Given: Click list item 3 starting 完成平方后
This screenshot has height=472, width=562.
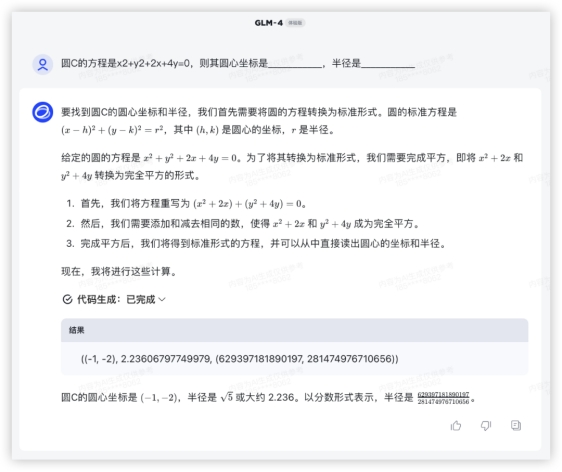Looking at the screenshot, I should tap(256, 244).
